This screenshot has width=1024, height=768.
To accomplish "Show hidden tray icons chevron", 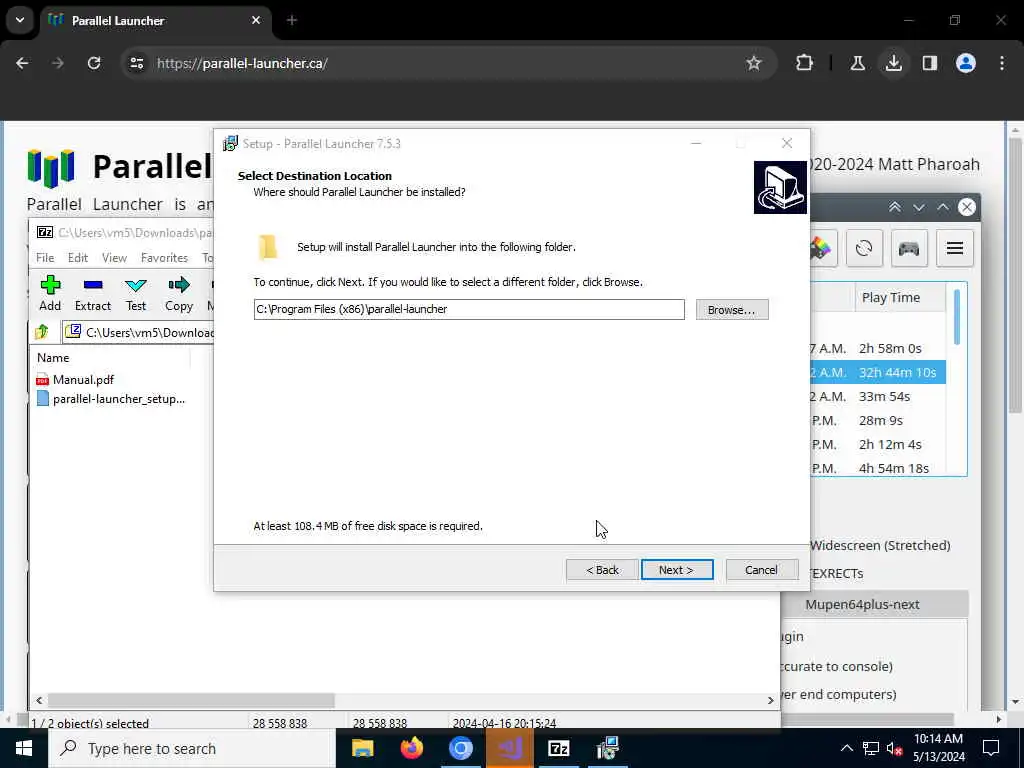I will click(x=846, y=748).
